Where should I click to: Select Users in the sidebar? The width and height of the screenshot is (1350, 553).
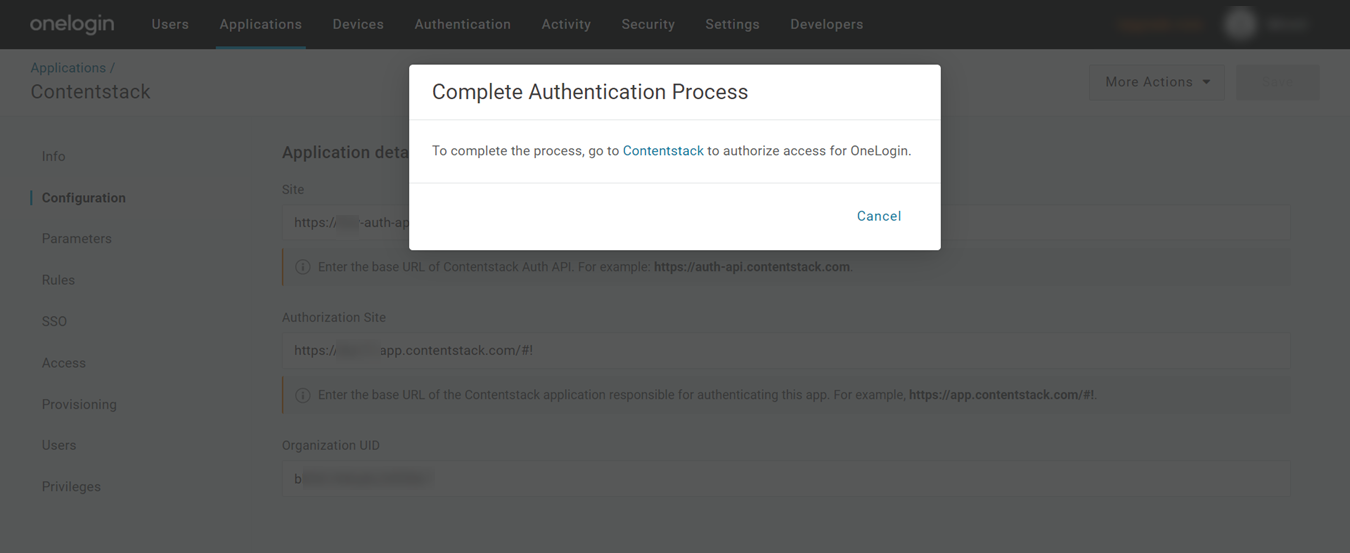(x=59, y=446)
